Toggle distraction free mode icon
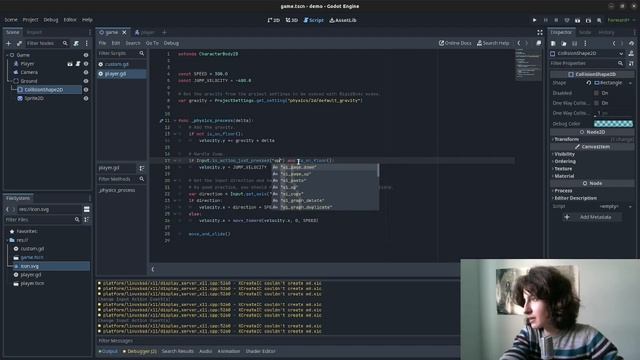Screen dimensions: 640x360 click(x=540, y=33)
